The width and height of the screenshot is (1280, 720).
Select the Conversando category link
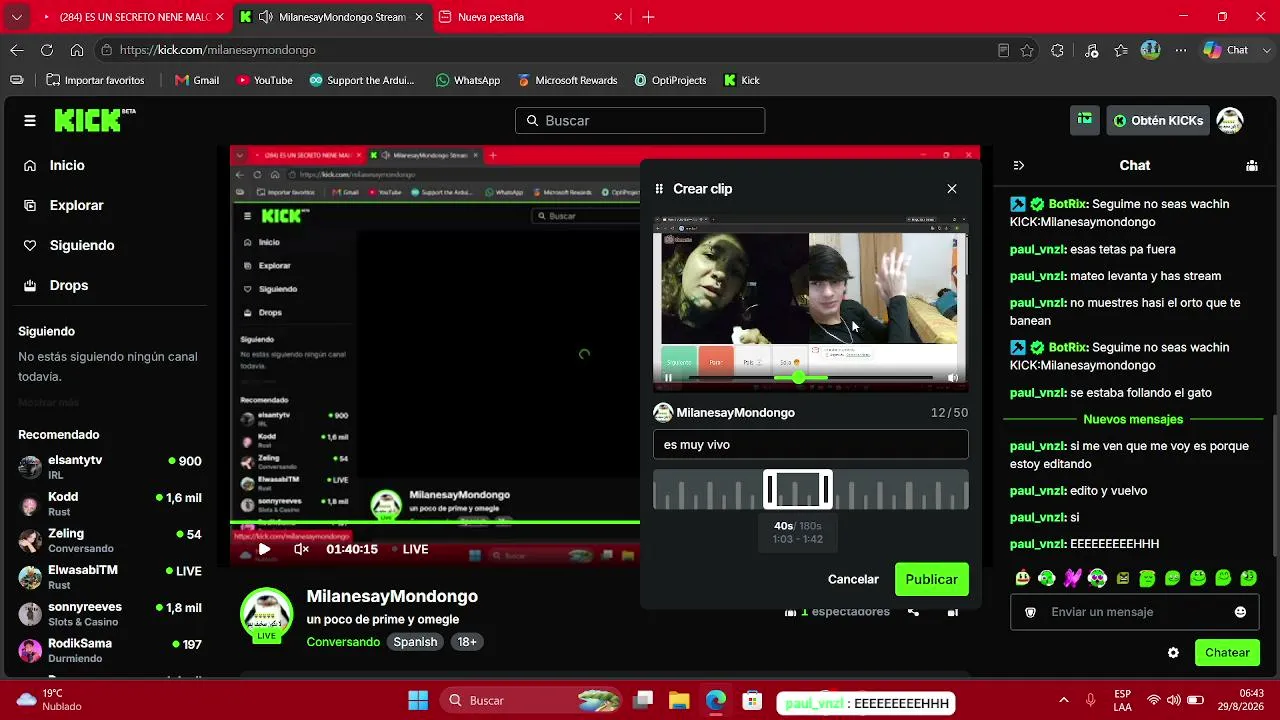343,642
